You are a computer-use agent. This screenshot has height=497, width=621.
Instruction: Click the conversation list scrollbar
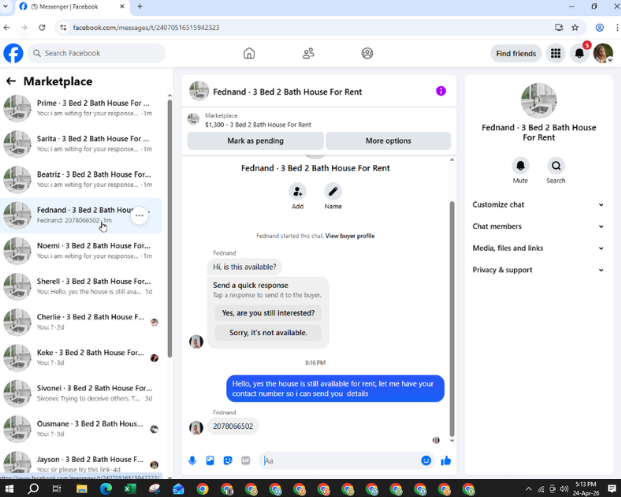[x=170, y=228]
